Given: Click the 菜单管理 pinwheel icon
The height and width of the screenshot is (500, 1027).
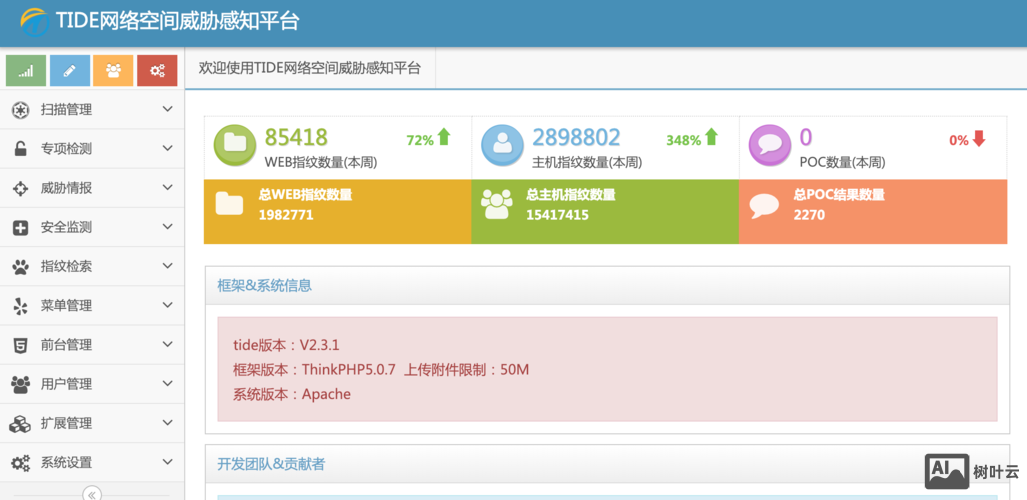Looking at the screenshot, I should [21, 305].
